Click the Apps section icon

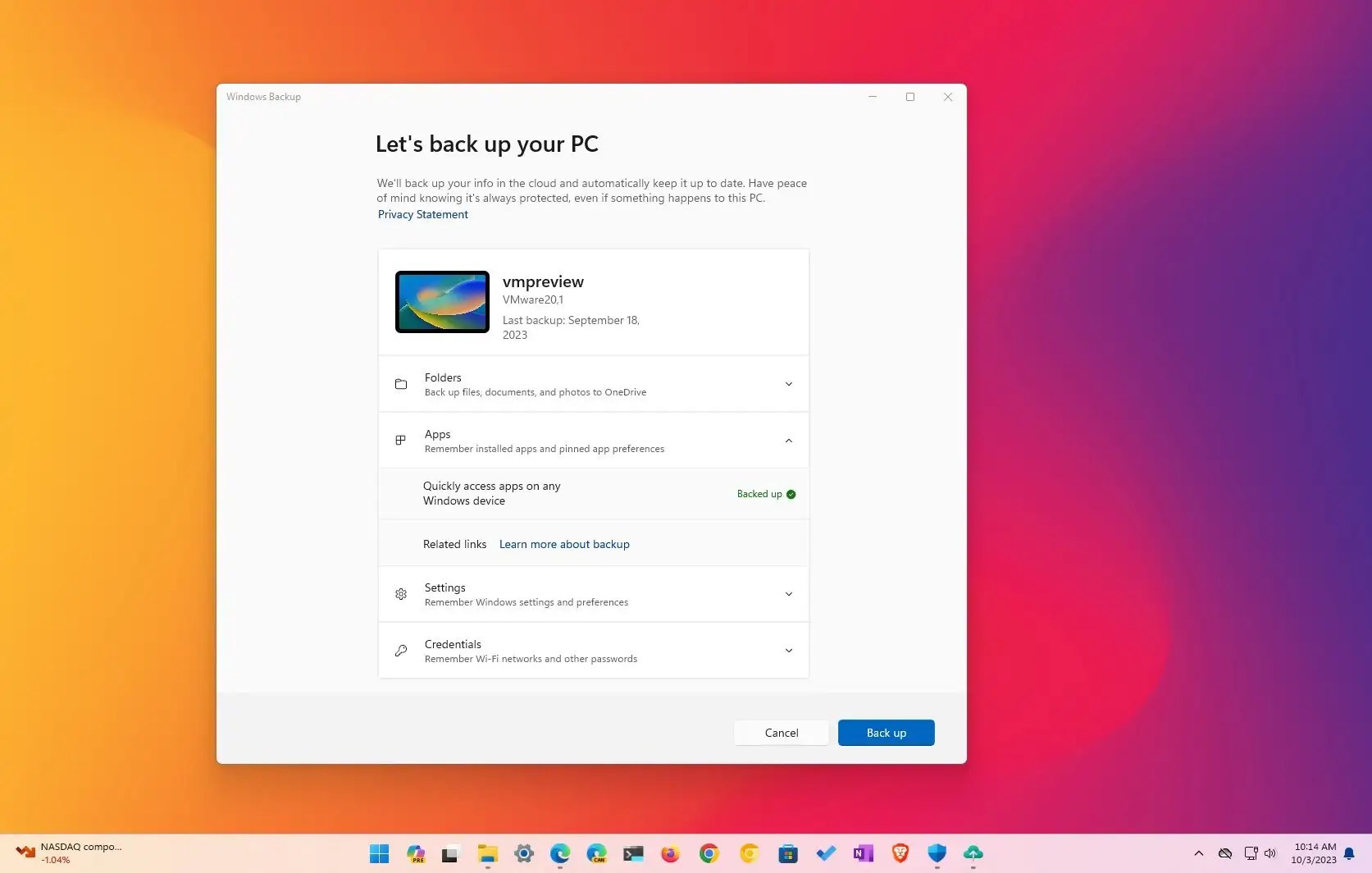pyautogui.click(x=401, y=440)
